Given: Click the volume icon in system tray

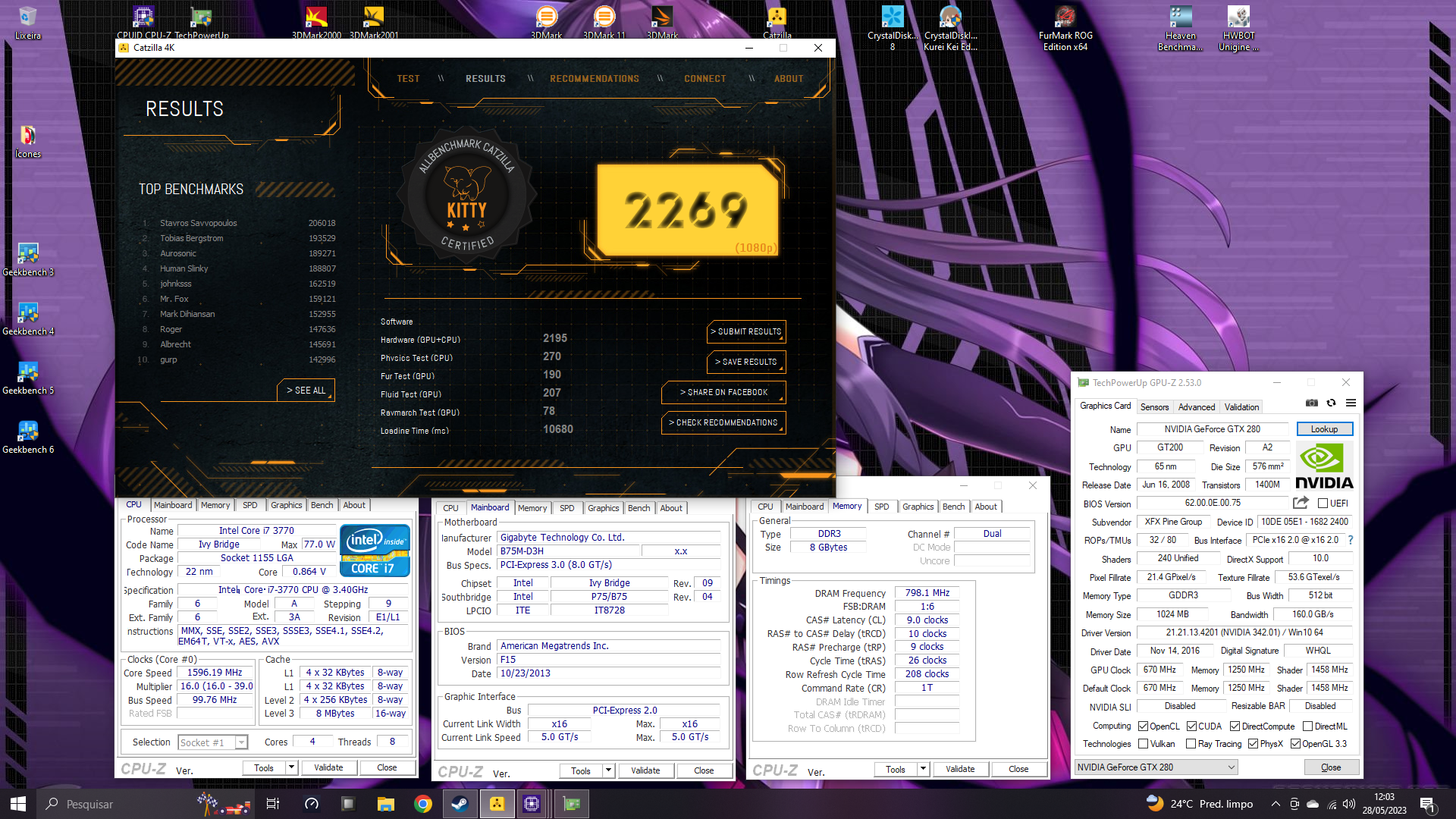Looking at the screenshot, I should point(1349,804).
